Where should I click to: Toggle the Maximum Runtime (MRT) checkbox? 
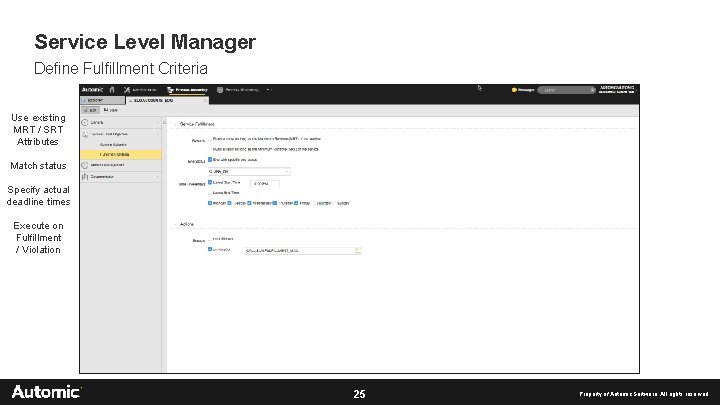pos(210,139)
